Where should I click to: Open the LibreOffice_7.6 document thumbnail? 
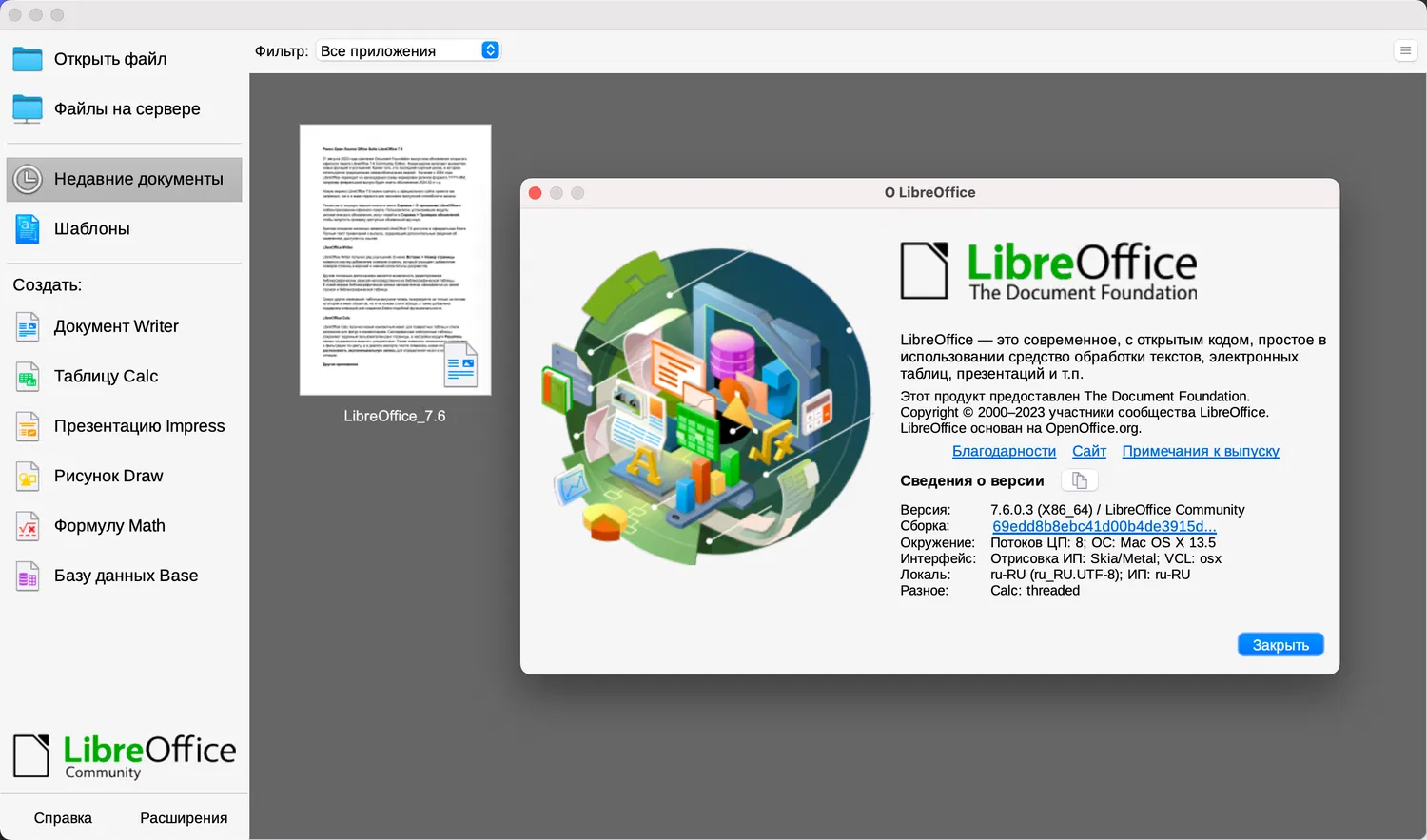tap(395, 260)
